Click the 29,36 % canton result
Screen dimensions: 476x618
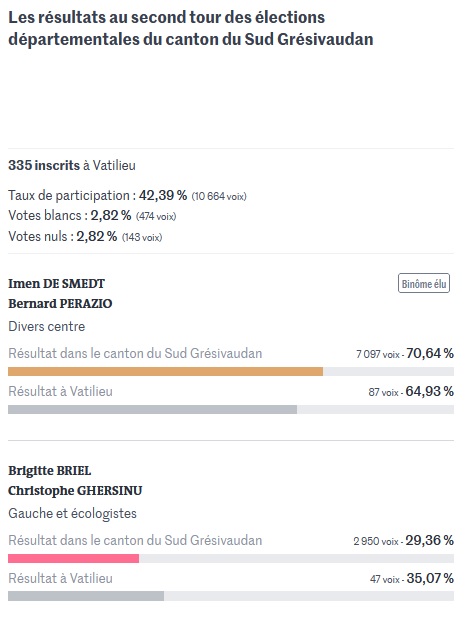[430, 540]
